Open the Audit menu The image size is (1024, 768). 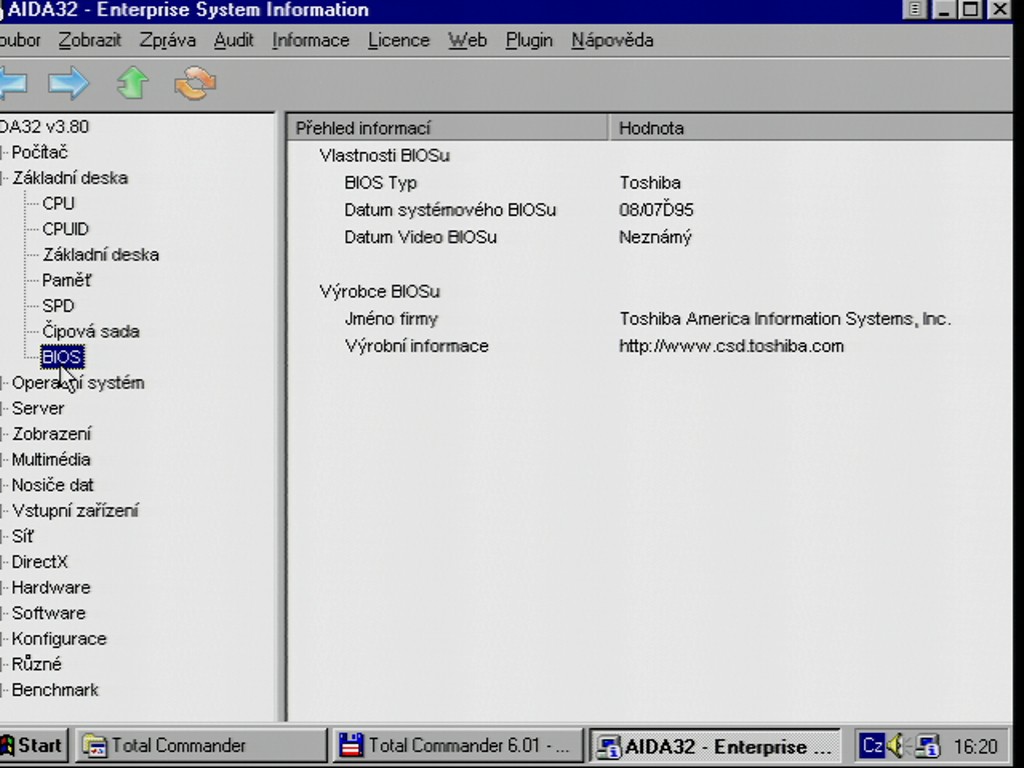233,40
